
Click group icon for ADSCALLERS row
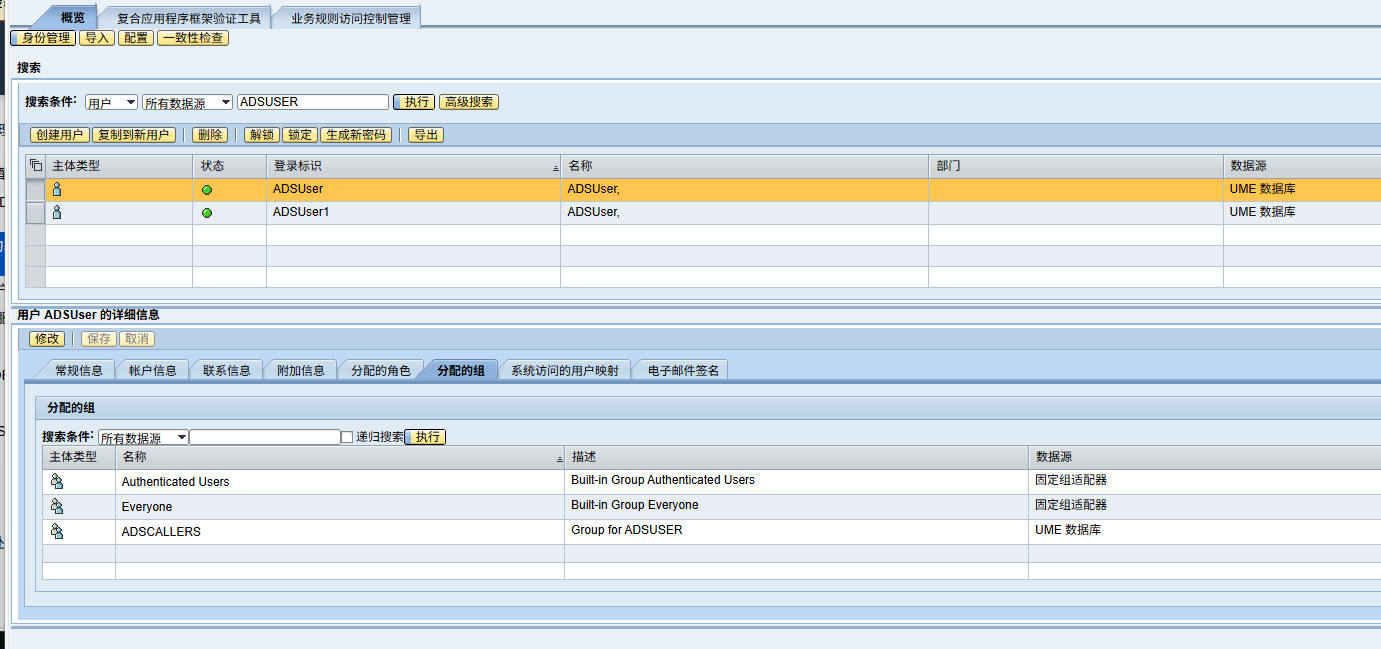57,531
